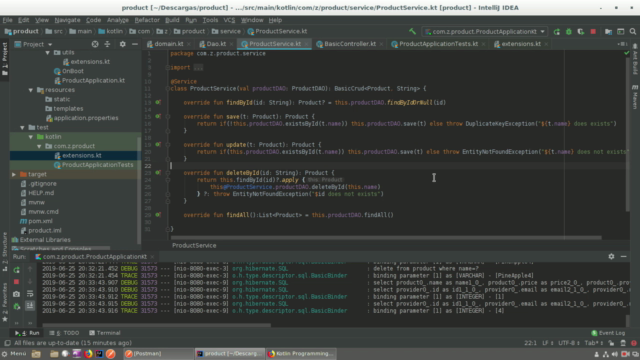Viewport: 640px width, 360px height.
Task: Minimize the Run tool window
Action: (x=623, y=256)
